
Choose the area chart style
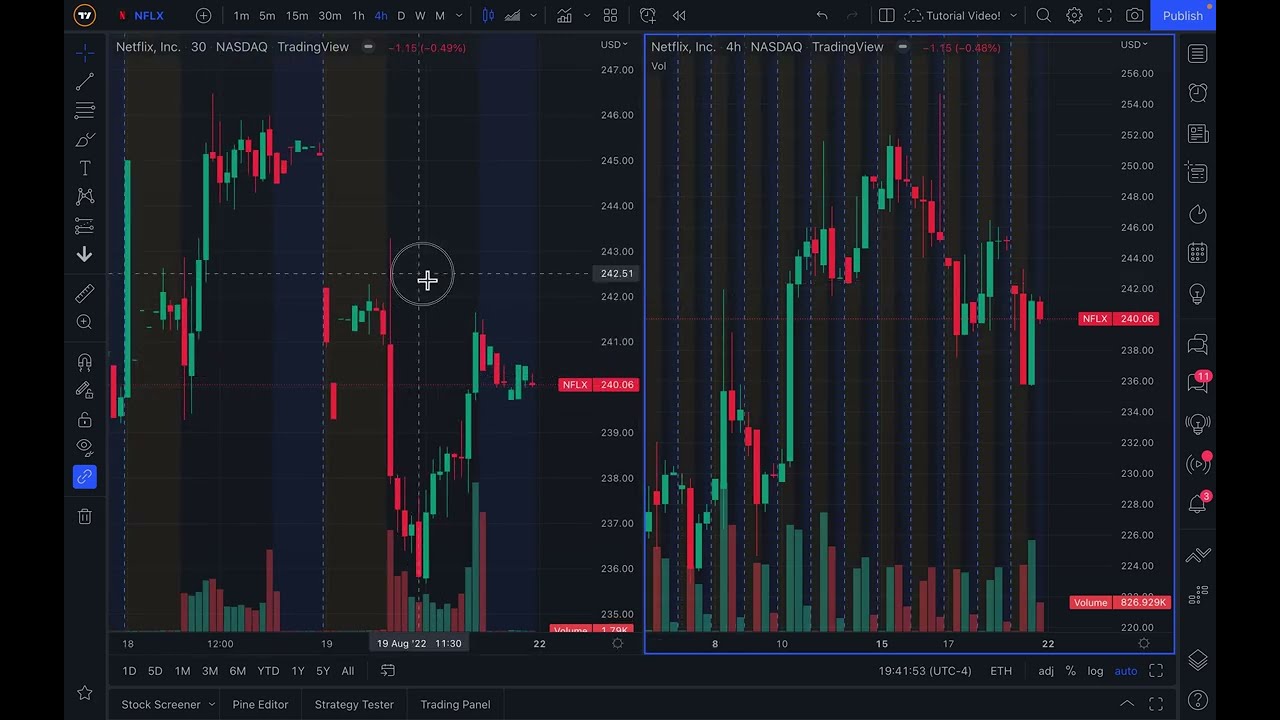click(512, 15)
